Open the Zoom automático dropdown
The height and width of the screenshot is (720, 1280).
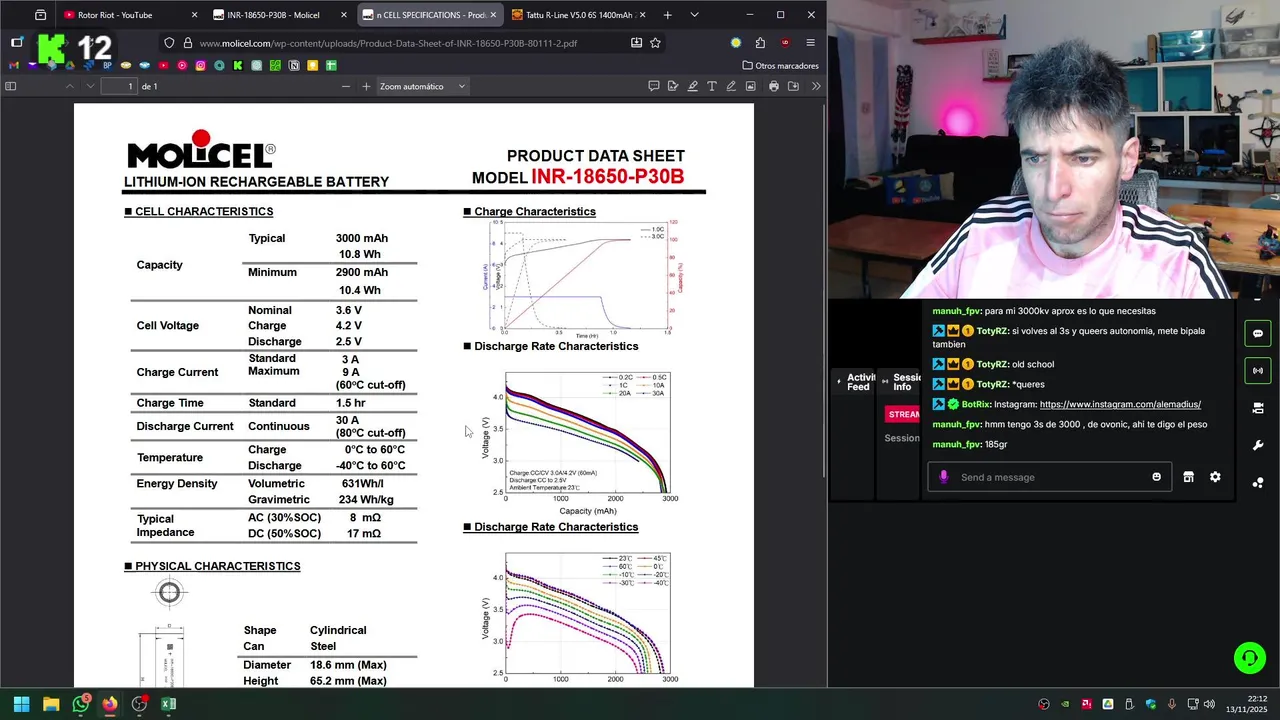pos(422,86)
